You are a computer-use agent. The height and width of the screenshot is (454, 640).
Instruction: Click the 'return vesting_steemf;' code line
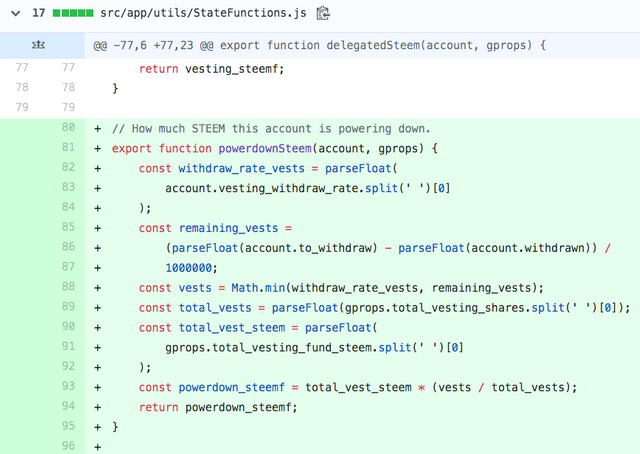pos(211,69)
